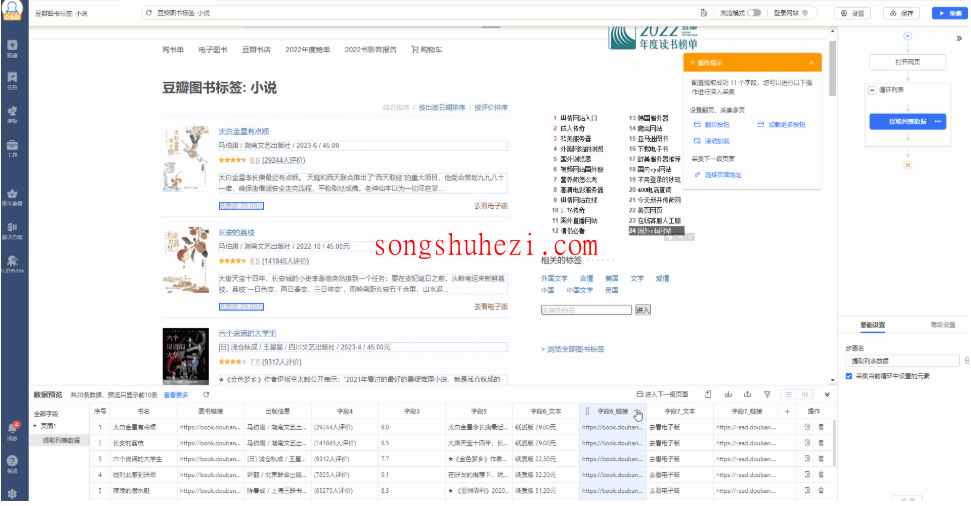Open the 登录网站 shield option
This screenshot has height=506, width=971.
[791, 13]
